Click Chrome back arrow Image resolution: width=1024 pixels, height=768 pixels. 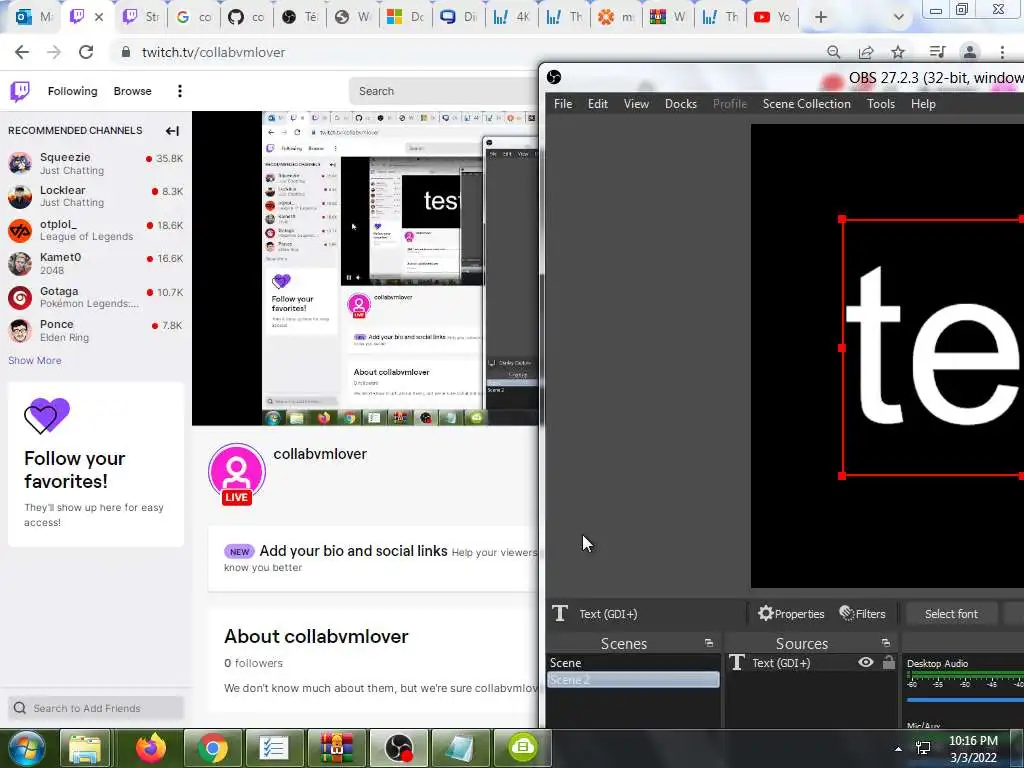22,52
